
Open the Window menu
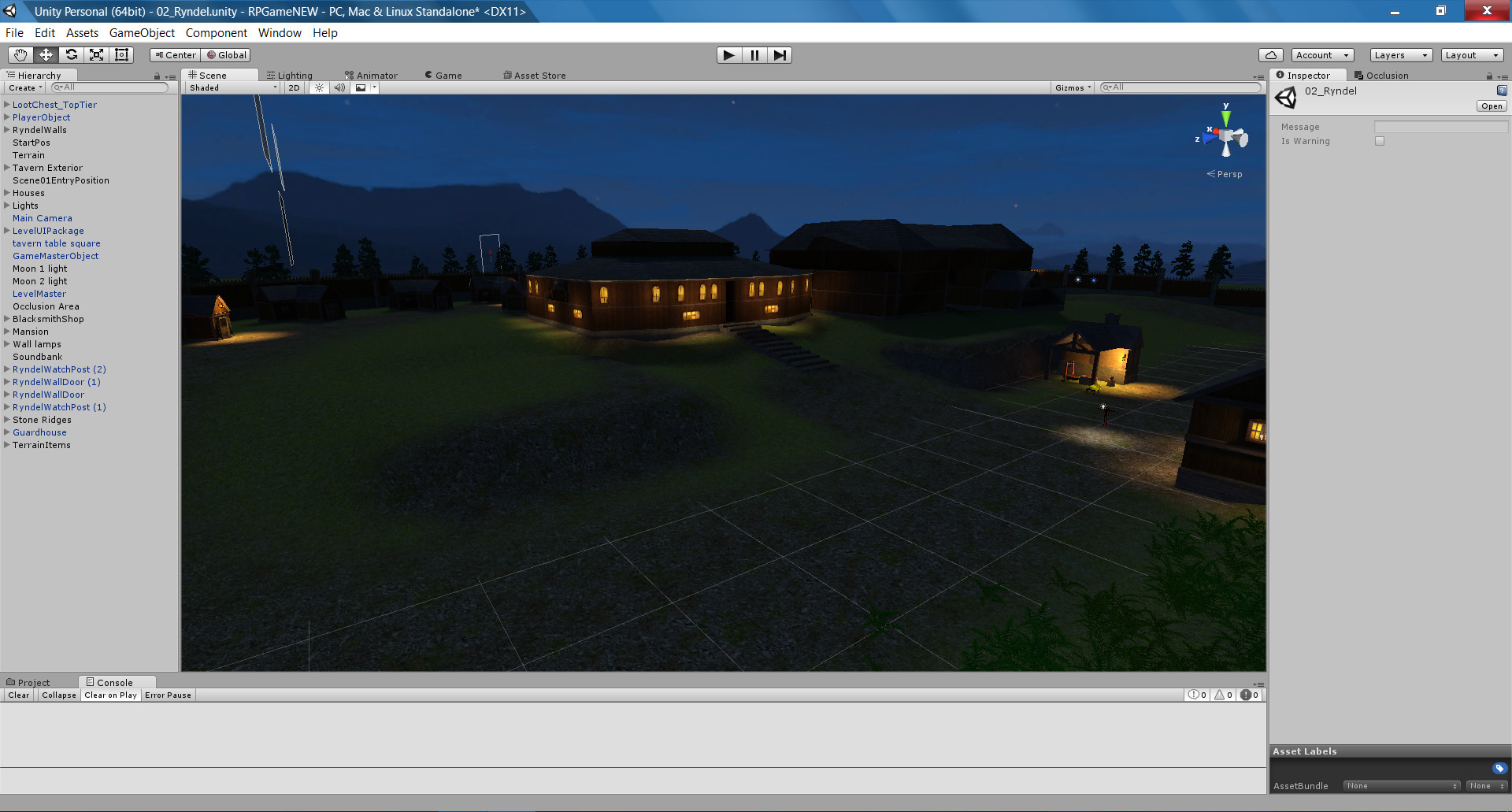280,33
